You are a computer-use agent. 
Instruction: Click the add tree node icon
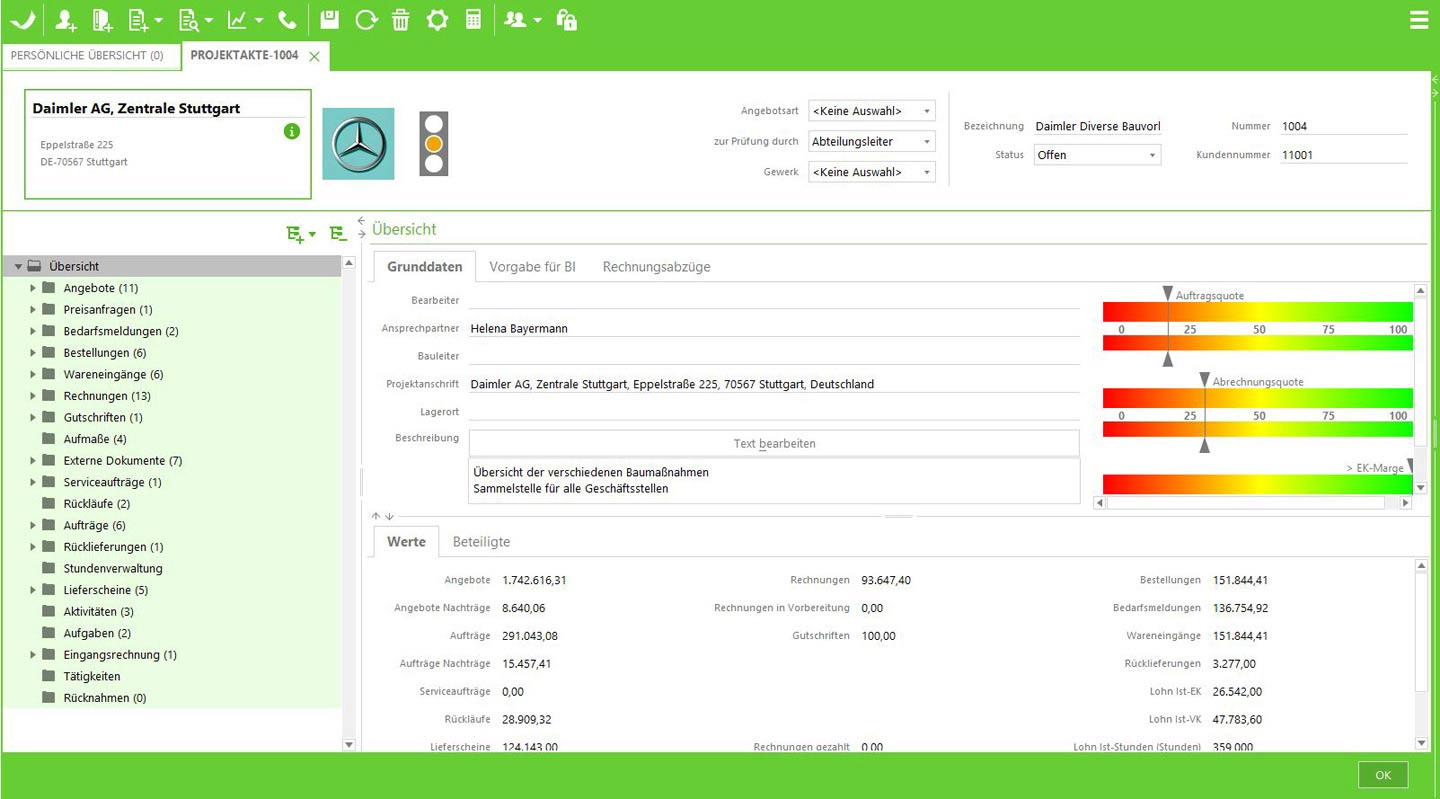pos(296,234)
